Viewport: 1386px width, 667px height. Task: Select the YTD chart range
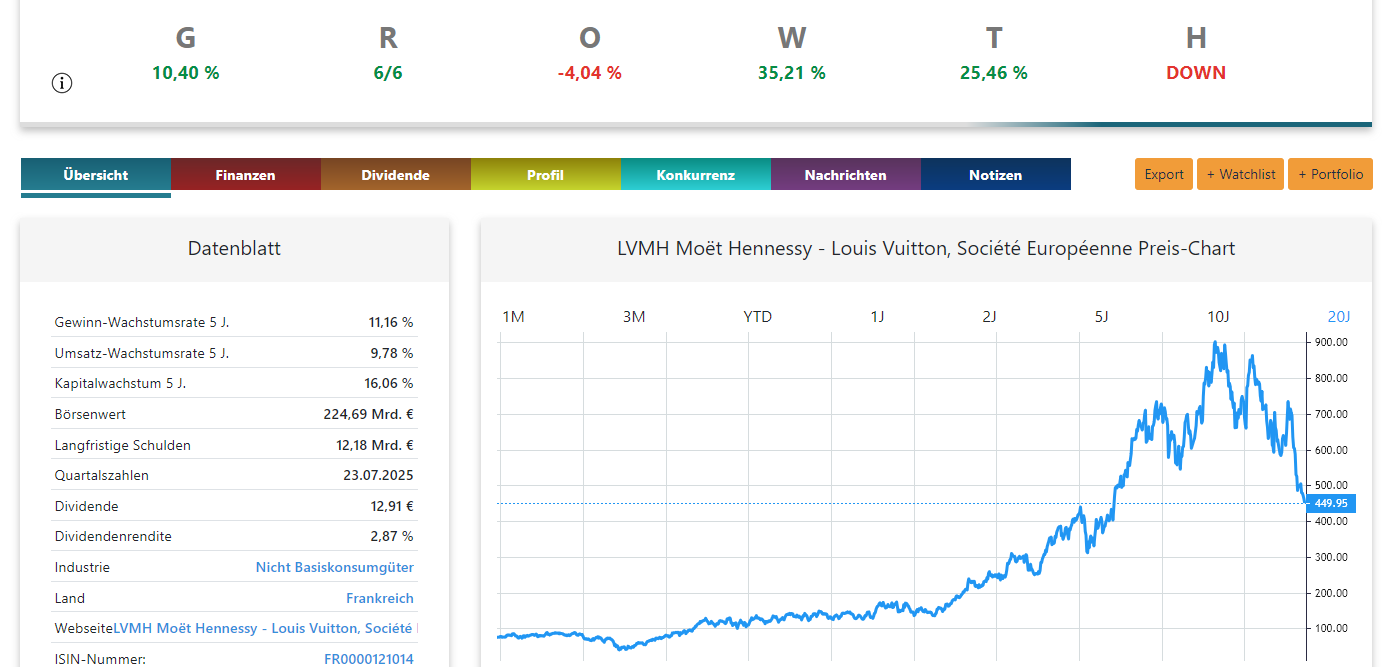[758, 317]
